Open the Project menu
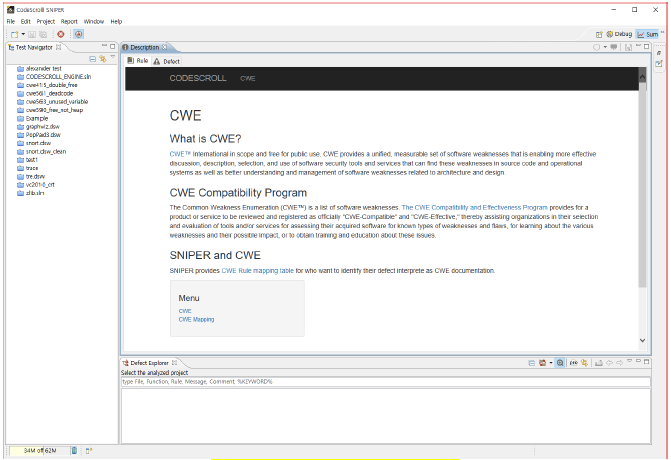The height and width of the screenshot is (460, 671). [x=46, y=21]
